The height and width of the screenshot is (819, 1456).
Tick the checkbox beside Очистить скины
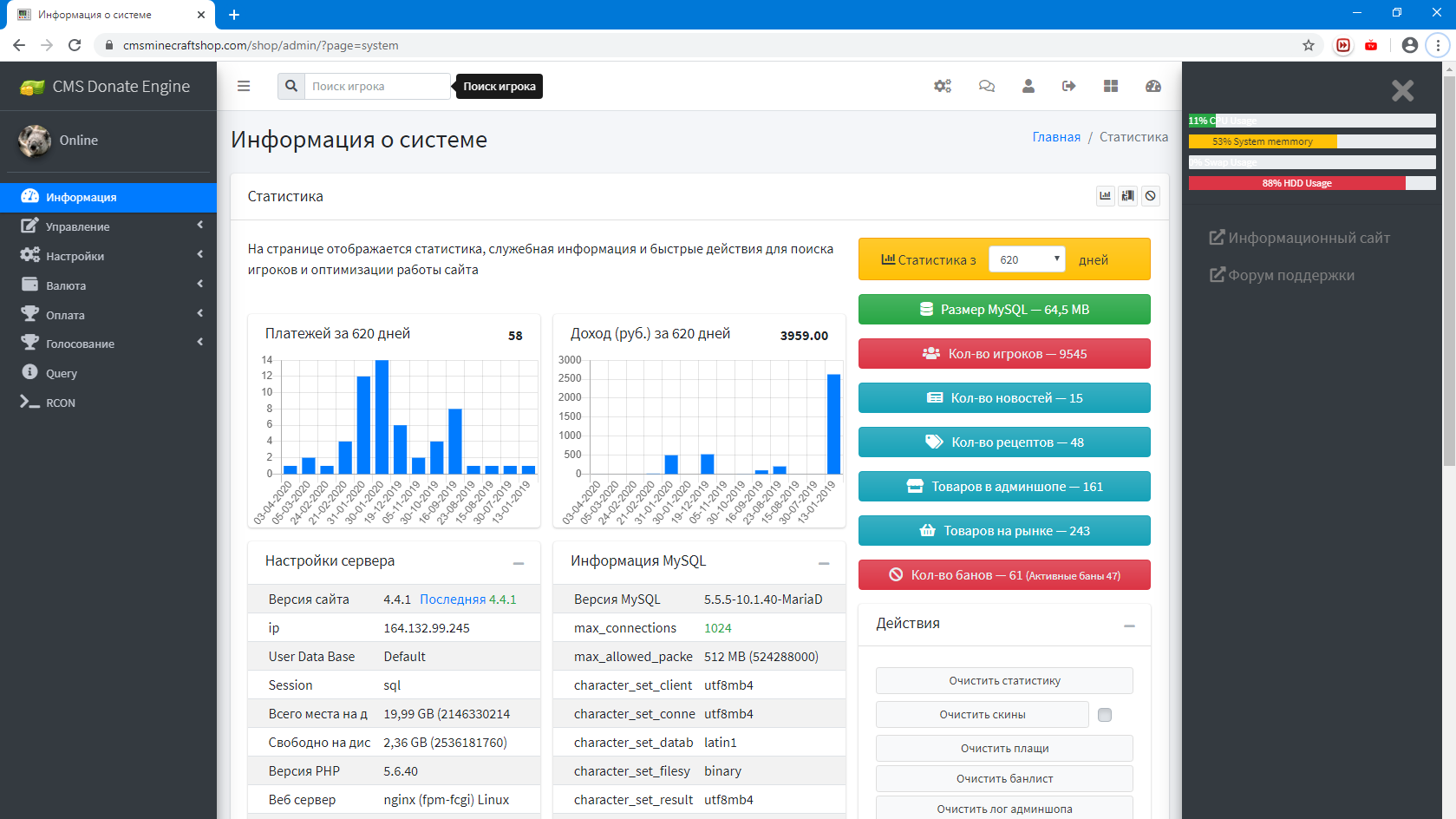[x=1104, y=715]
